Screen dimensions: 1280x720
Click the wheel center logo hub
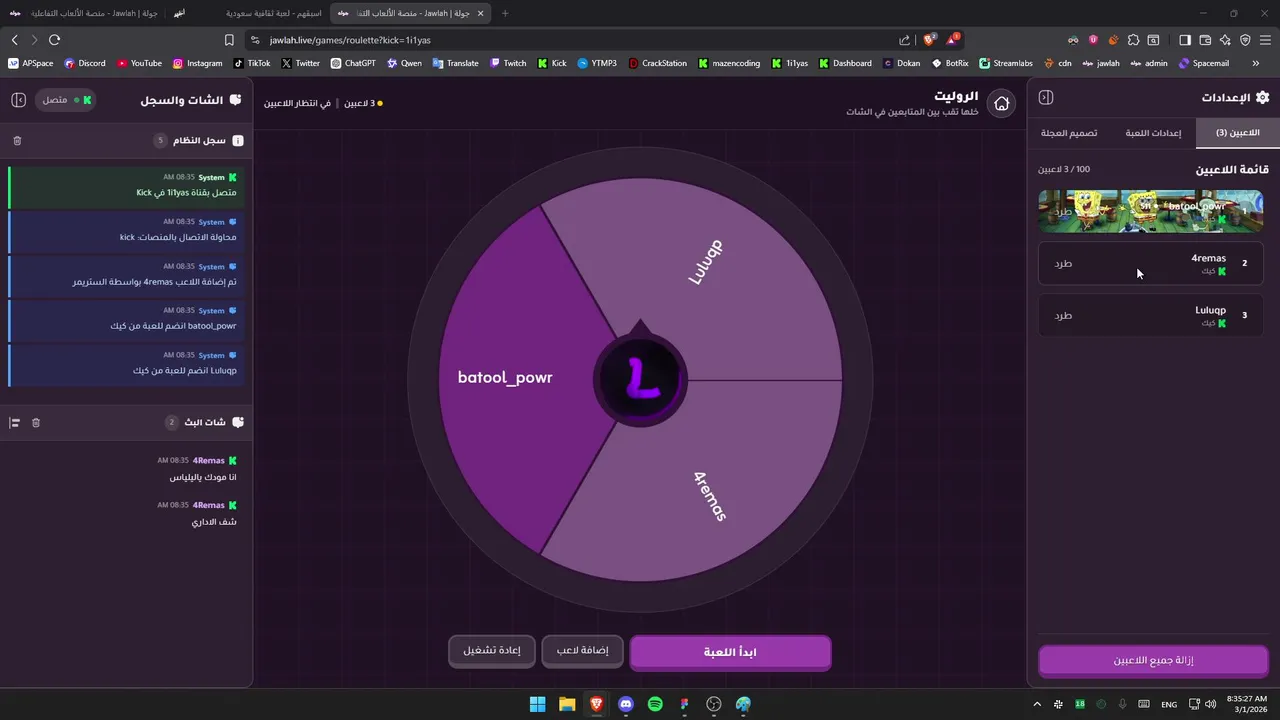pyautogui.click(x=640, y=380)
